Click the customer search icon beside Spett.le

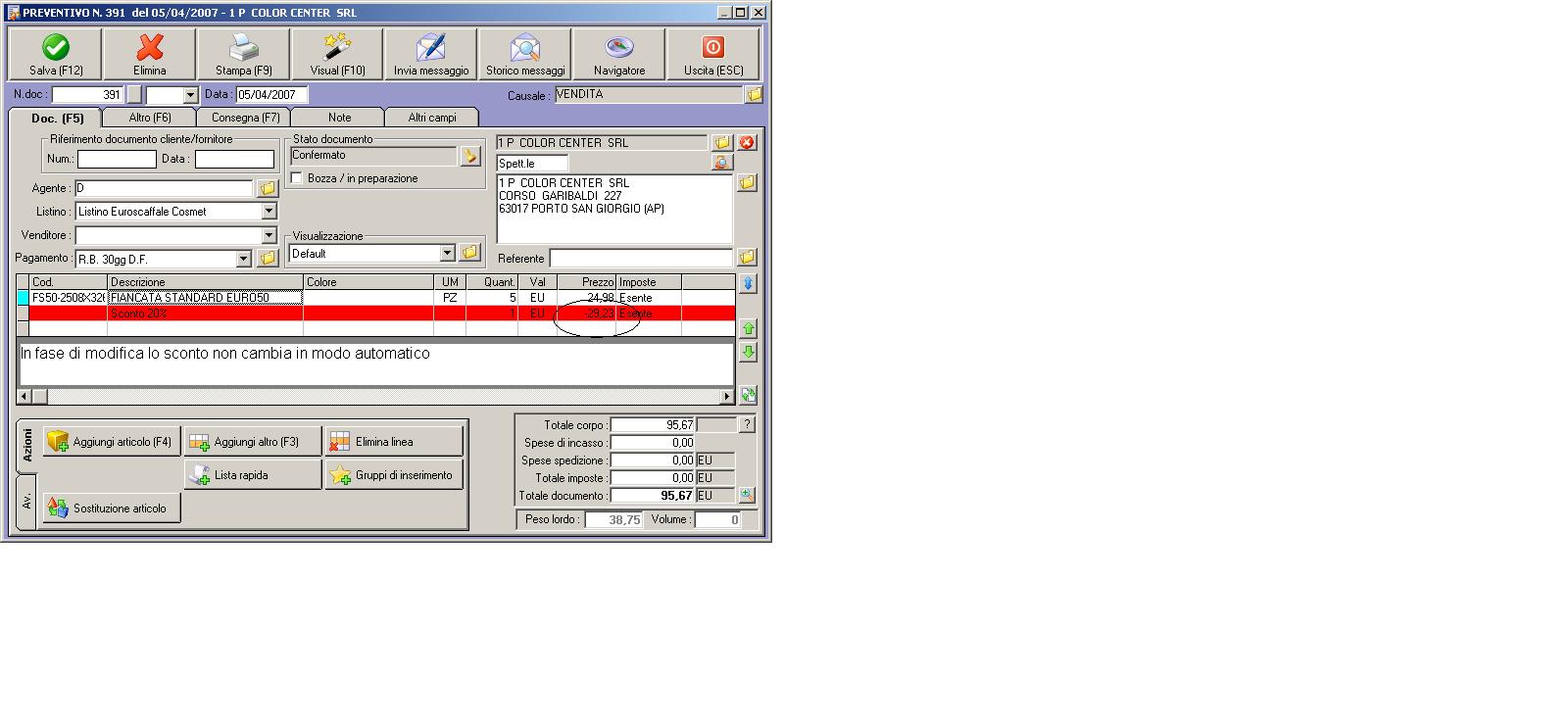pos(722,163)
